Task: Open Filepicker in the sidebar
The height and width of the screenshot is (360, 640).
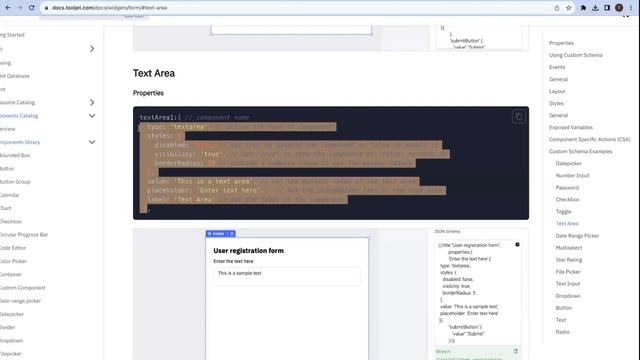Action: point(11,354)
